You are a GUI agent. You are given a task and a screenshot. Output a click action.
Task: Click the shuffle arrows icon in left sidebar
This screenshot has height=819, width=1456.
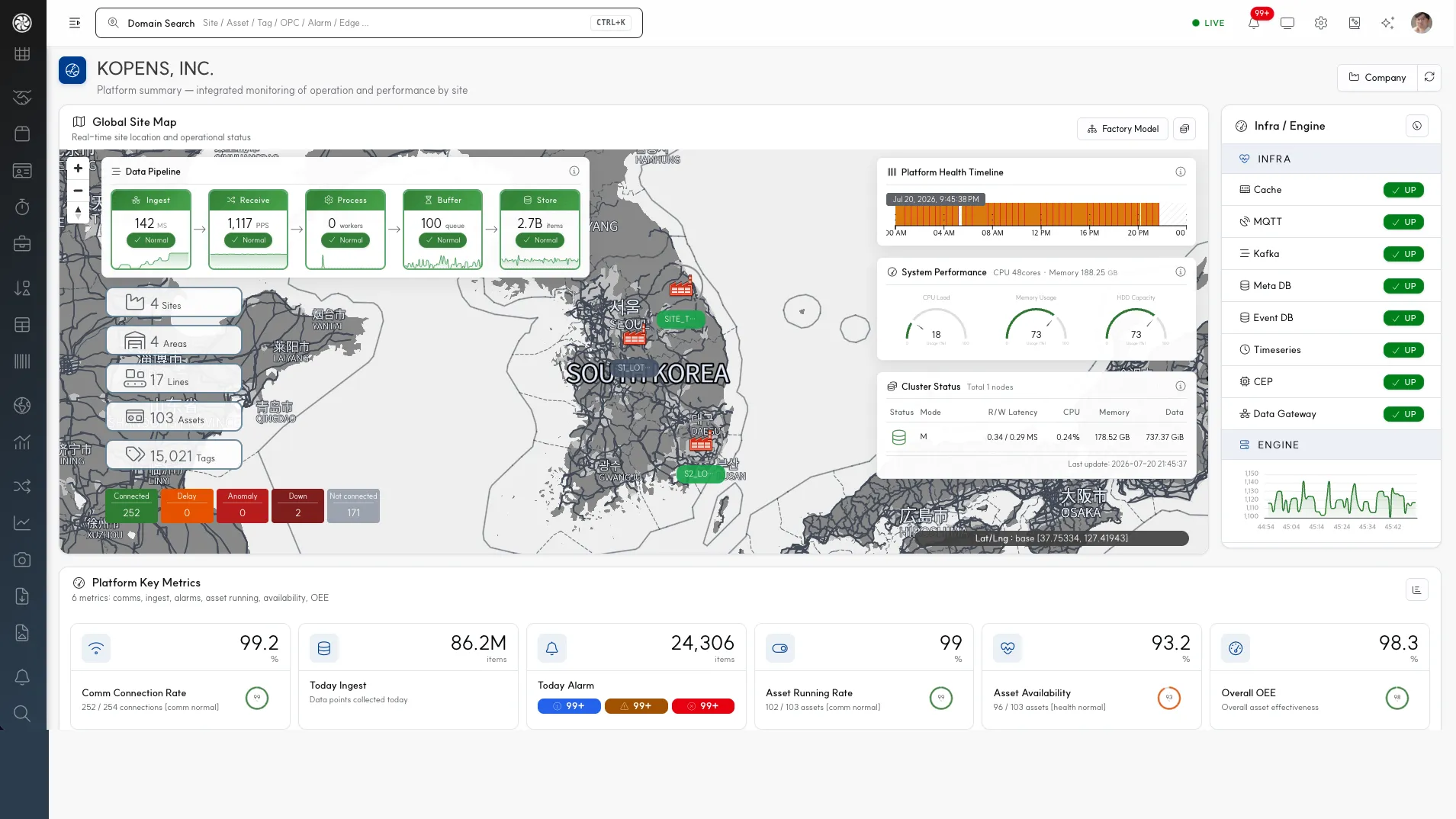22,486
